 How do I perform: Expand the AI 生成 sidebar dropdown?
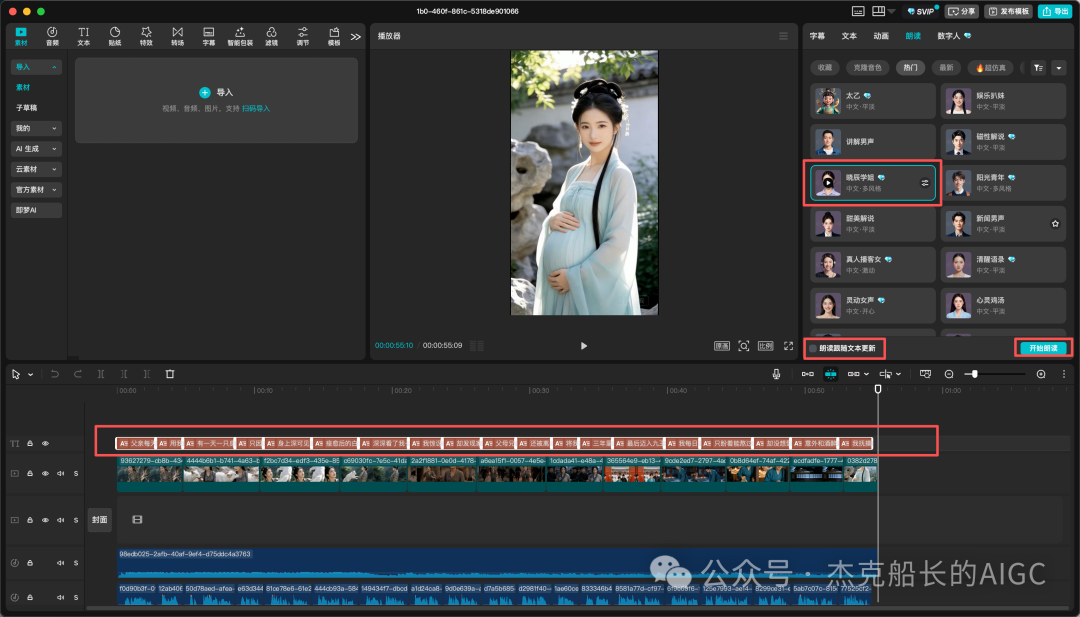pyautogui.click(x=54, y=149)
